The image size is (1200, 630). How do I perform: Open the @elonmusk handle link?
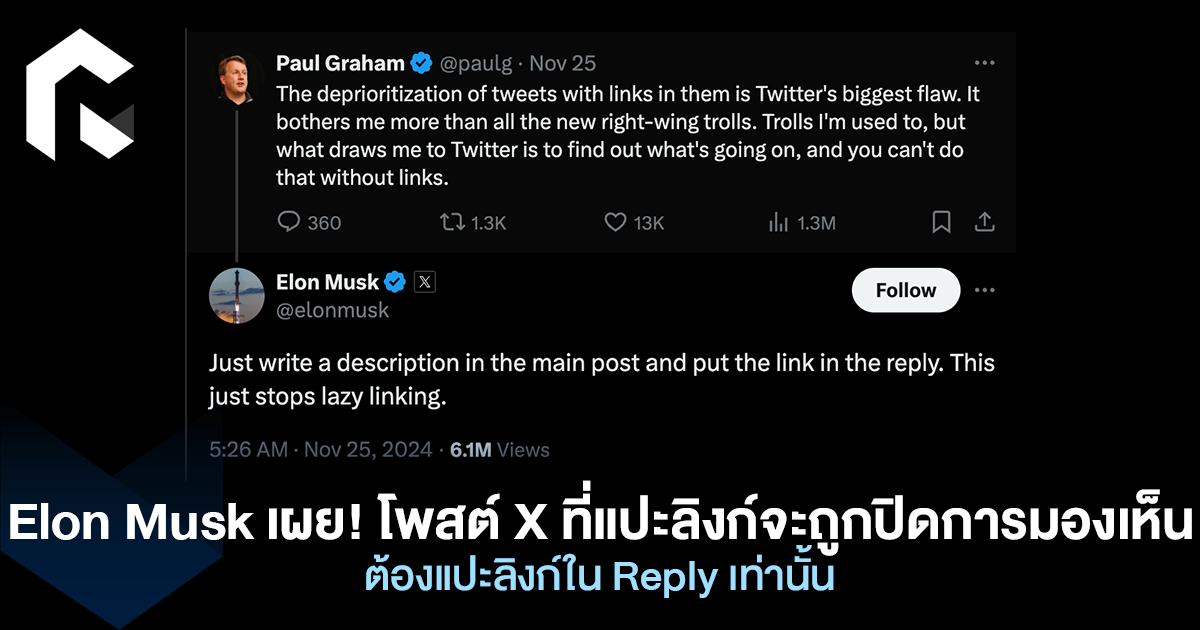click(332, 310)
